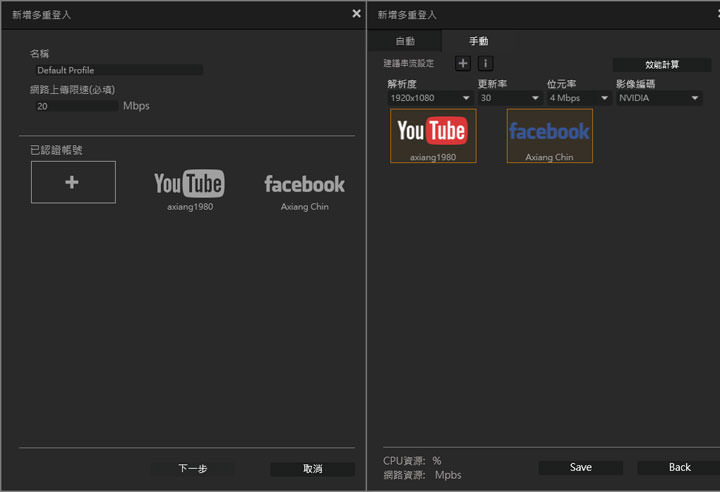Expand the 影像編碼 NVIDIA dropdown

tap(658, 98)
